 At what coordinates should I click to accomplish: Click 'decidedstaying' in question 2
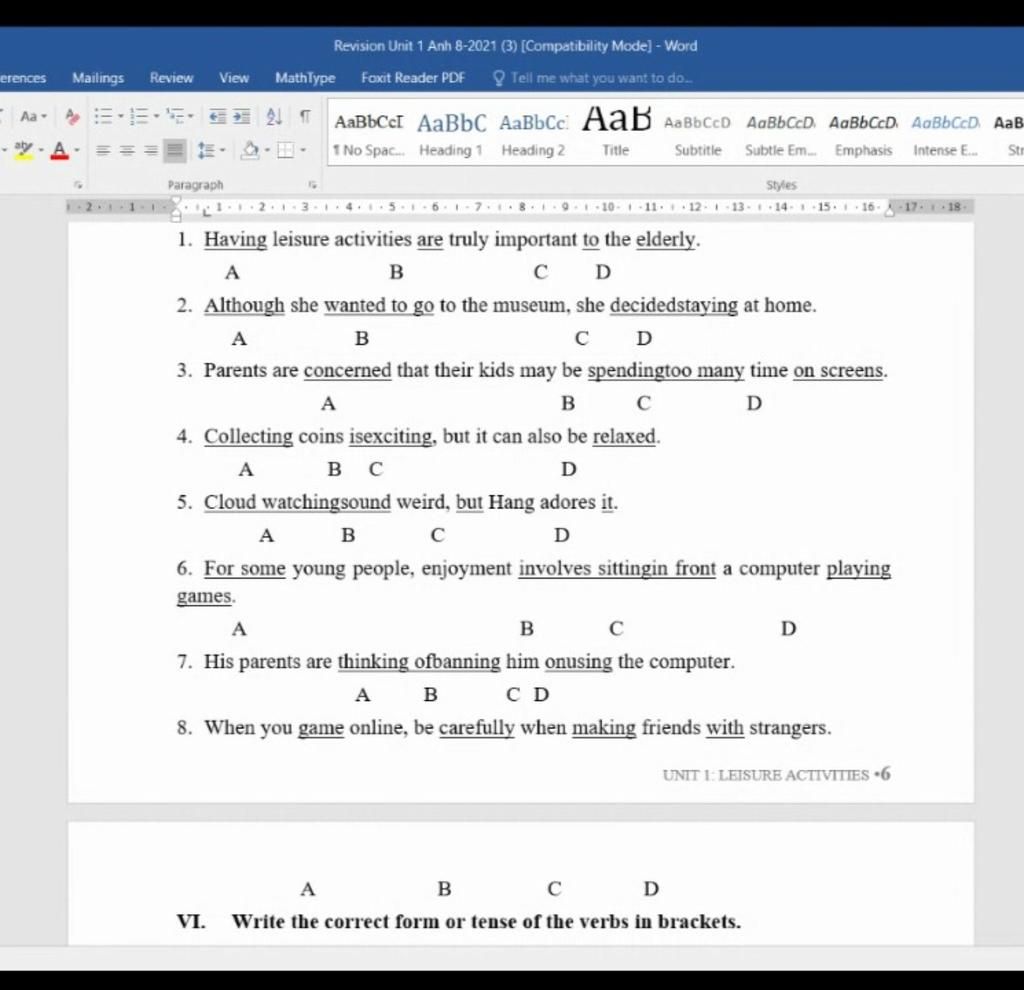click(674, 306)
